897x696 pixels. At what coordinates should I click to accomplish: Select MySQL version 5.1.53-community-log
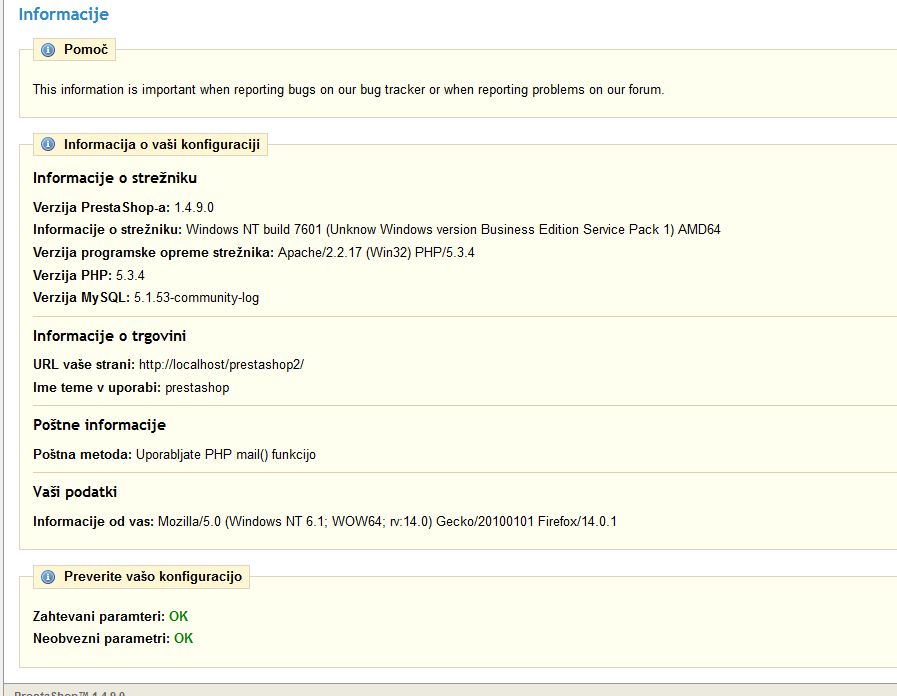pyautogui.click(x=196, y=298)
